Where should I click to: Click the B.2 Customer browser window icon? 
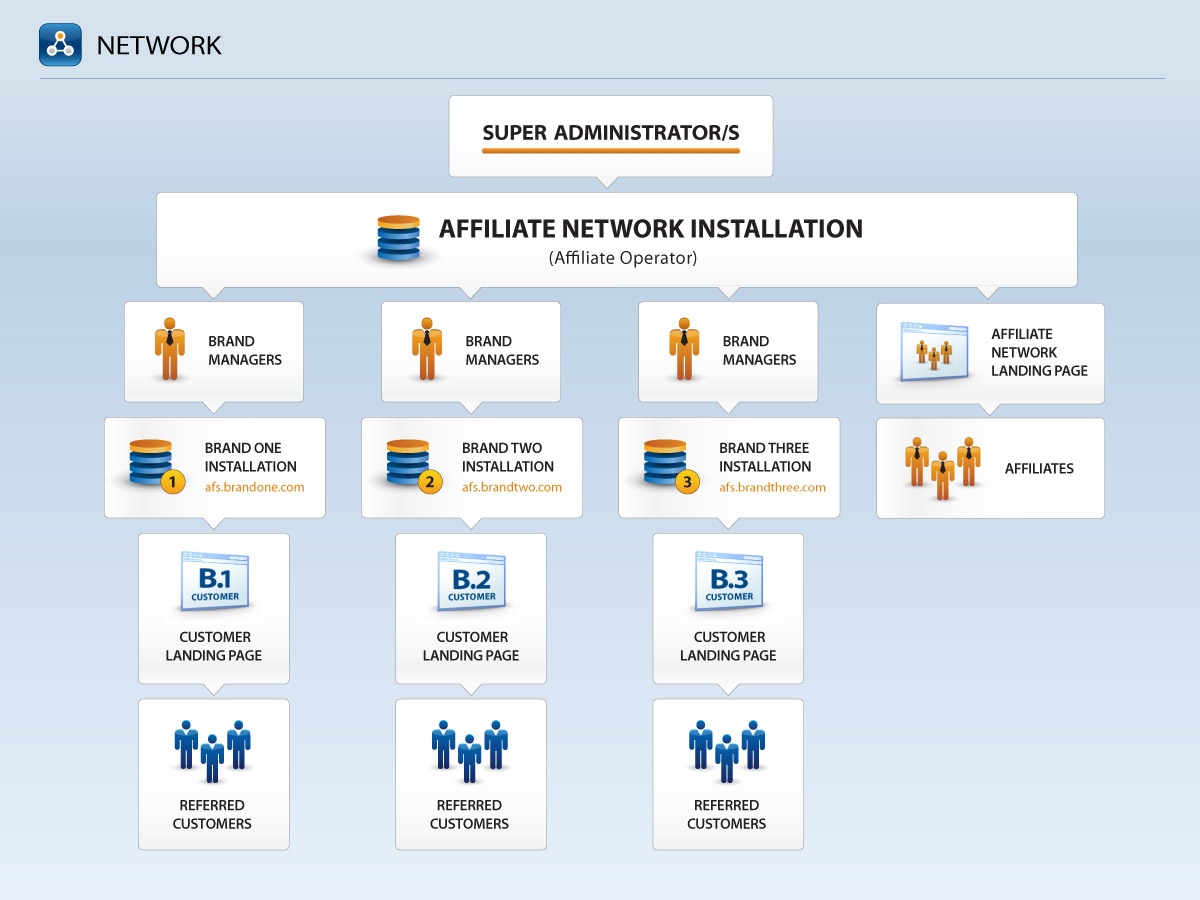coord(470,580)
